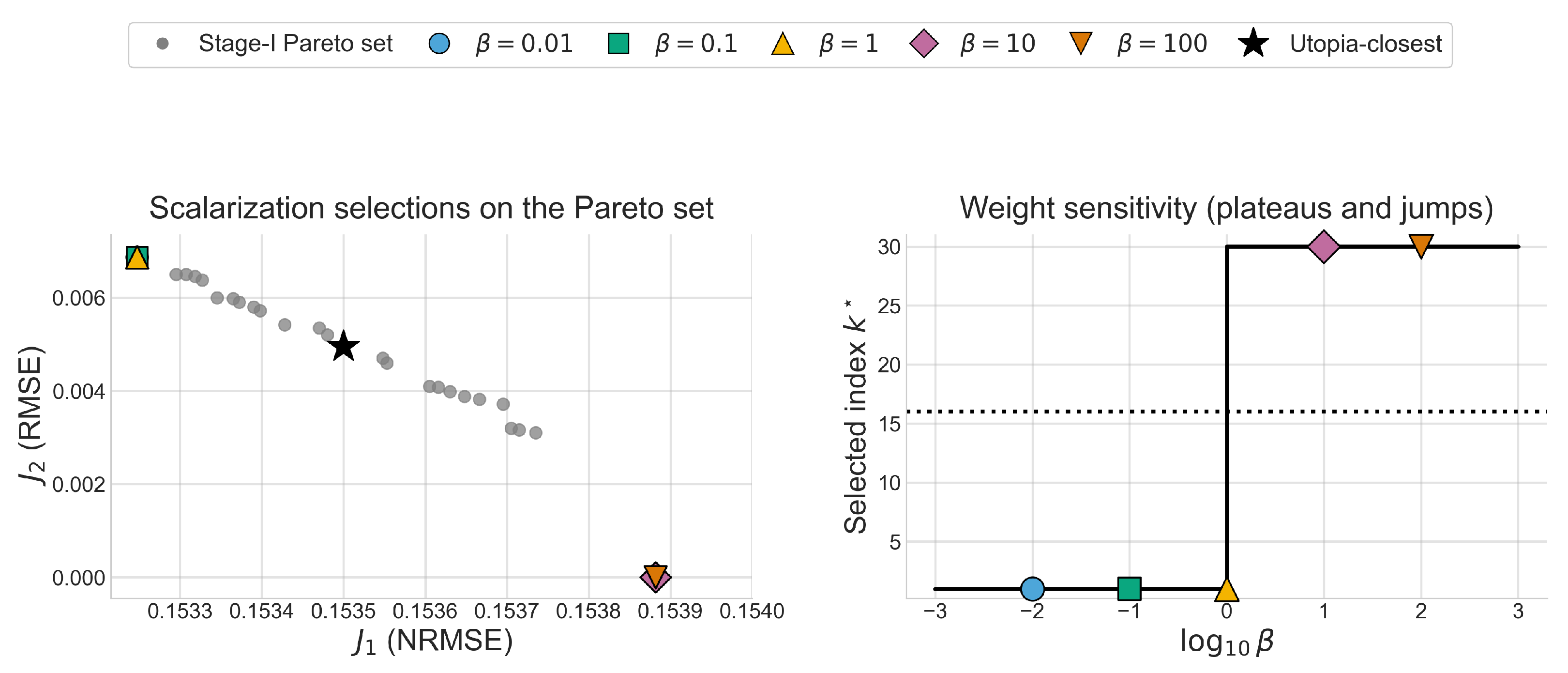
Task: Click the 'Weight sensitivity (plateaus and jumps)' title
Action: point(1226,208)
